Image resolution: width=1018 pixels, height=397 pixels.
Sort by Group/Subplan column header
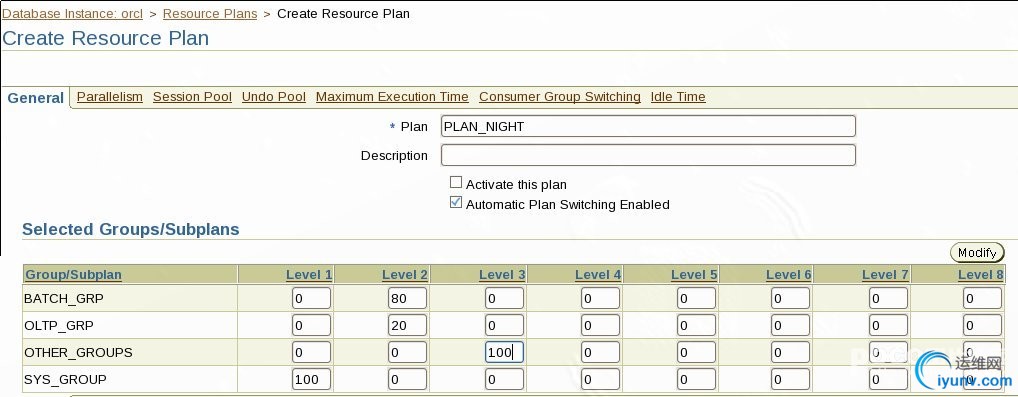coord(73,275)
